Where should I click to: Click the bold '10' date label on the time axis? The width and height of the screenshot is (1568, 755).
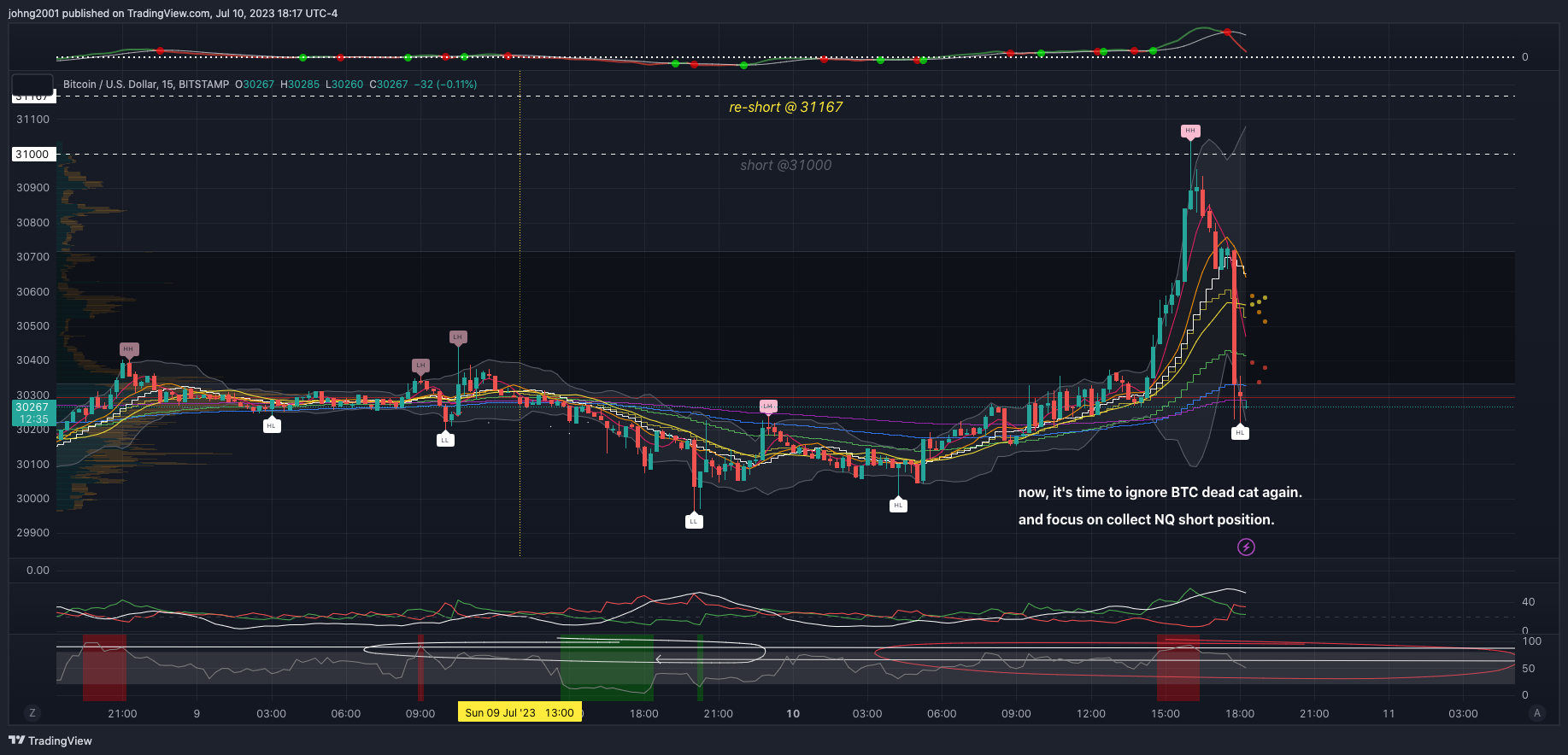point(793,713)
